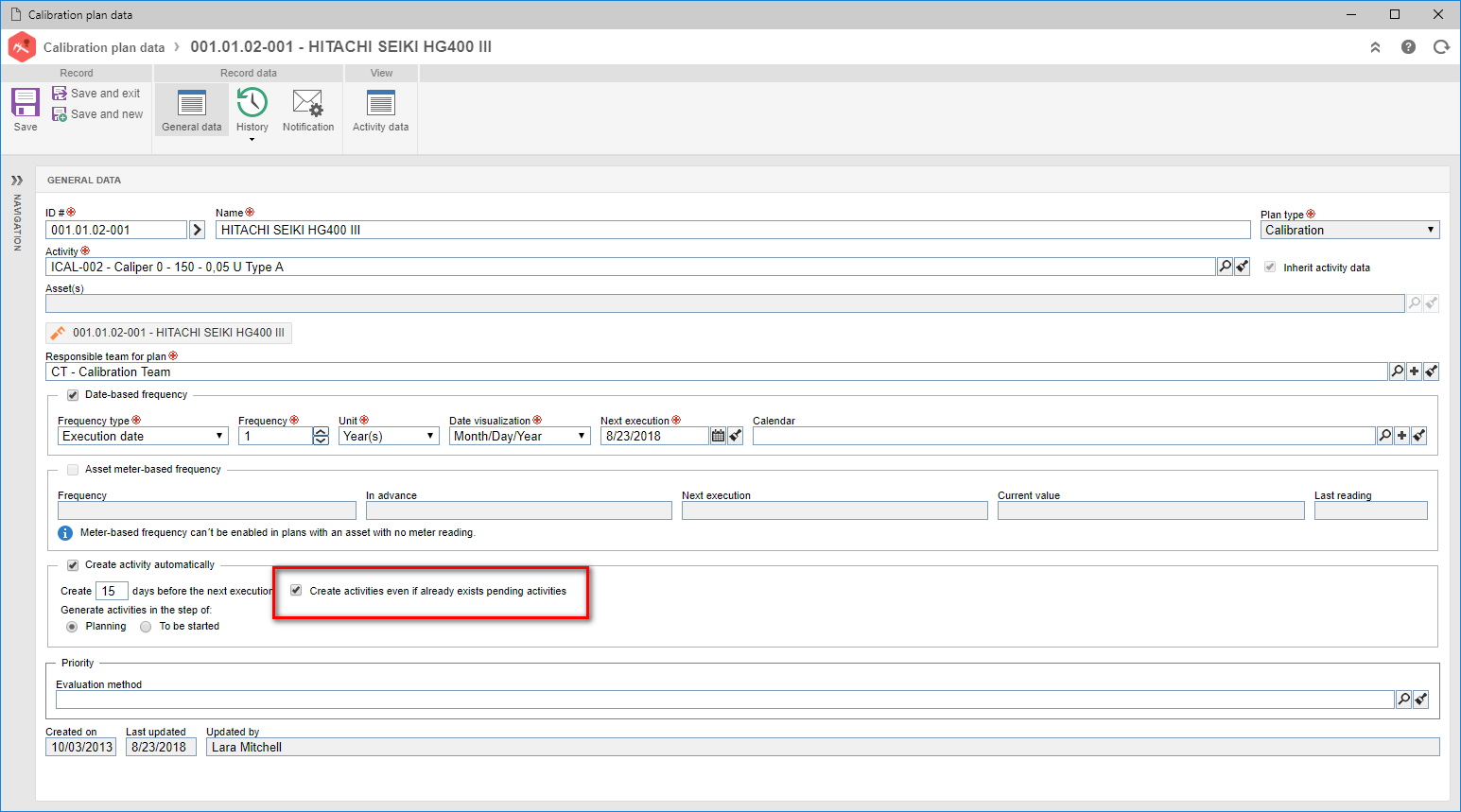1461x812 pixels.
Task: Click the meter-based frequency info icon
Action: coord(65,533)
